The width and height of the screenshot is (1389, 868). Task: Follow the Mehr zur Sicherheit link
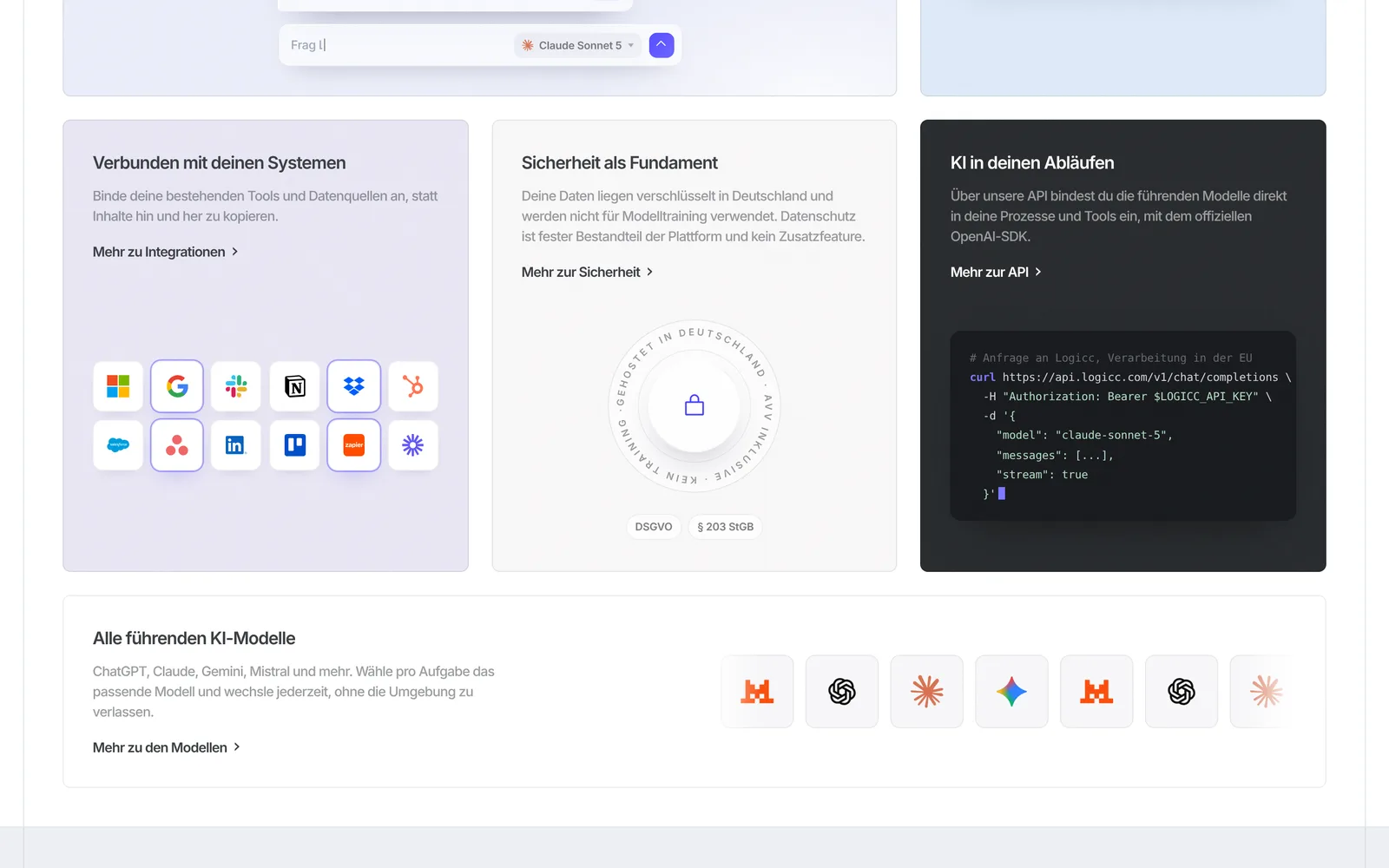click(x=588, y=272)
